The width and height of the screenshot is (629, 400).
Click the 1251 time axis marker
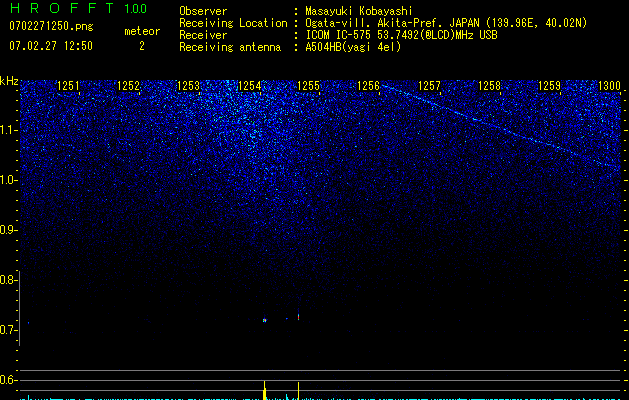68,86
